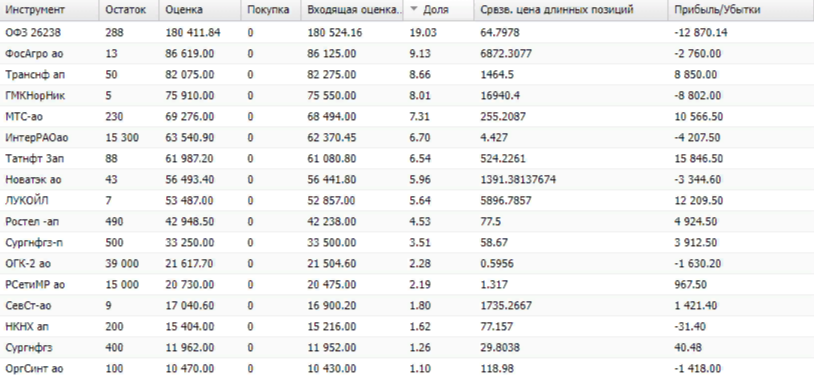Viewport: 814px width, 376px height.
Task: Select the ОргСинт ао row
Action: coord(407,368)
